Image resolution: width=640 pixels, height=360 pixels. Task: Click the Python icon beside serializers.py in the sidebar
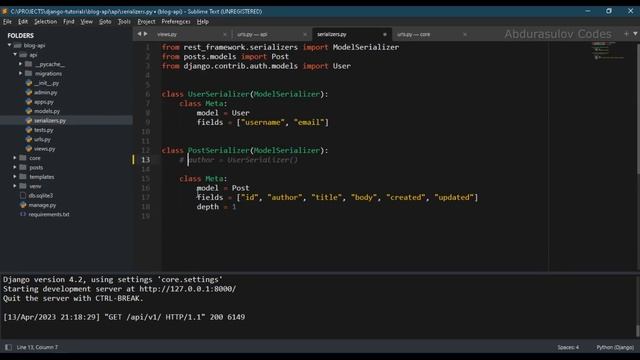click(x=29, y=120)
